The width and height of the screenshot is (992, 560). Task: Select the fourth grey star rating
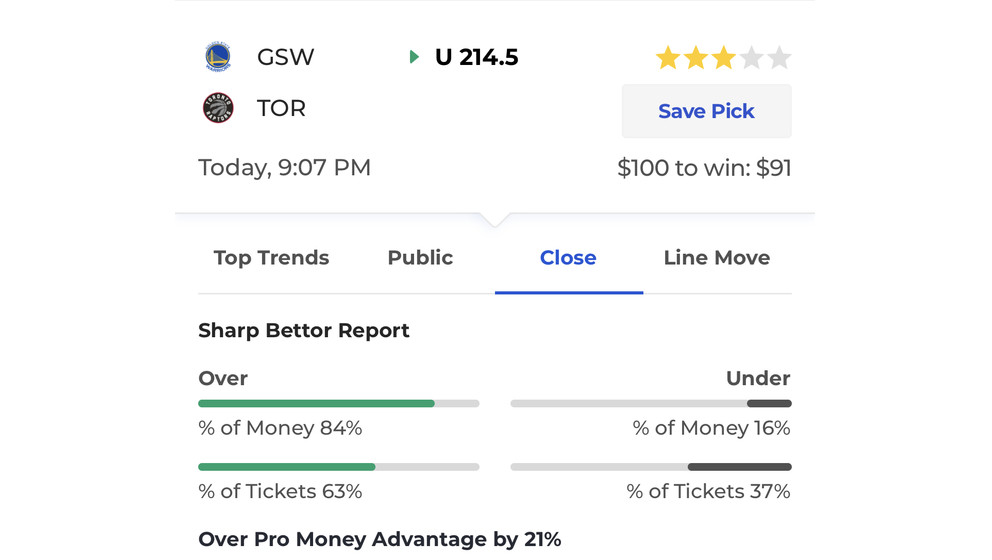pos(751,58)
